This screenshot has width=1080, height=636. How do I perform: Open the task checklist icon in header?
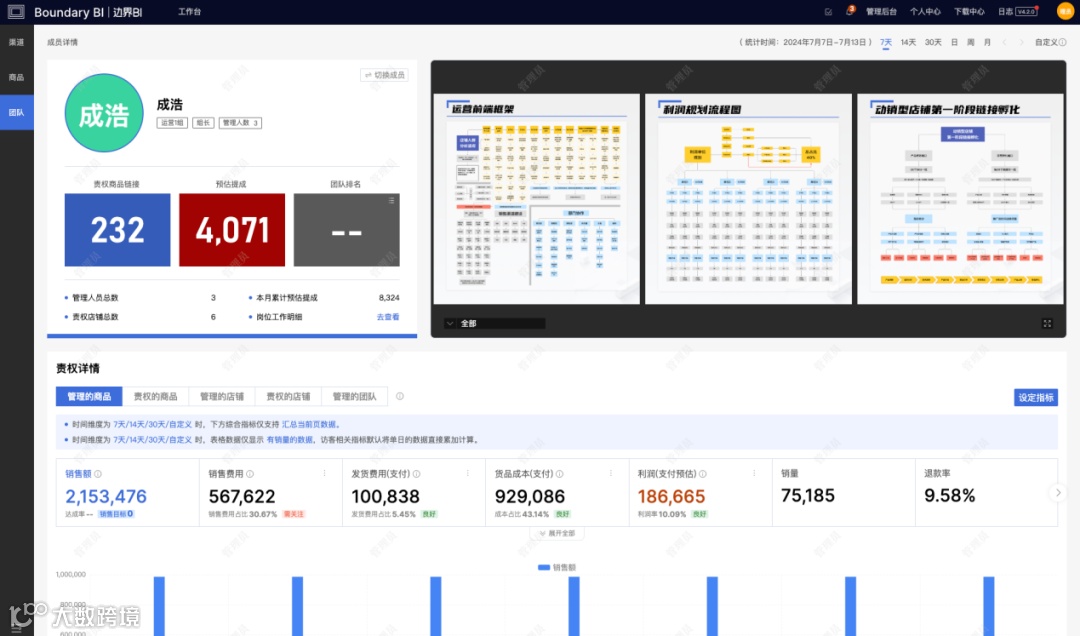point(828,12)
